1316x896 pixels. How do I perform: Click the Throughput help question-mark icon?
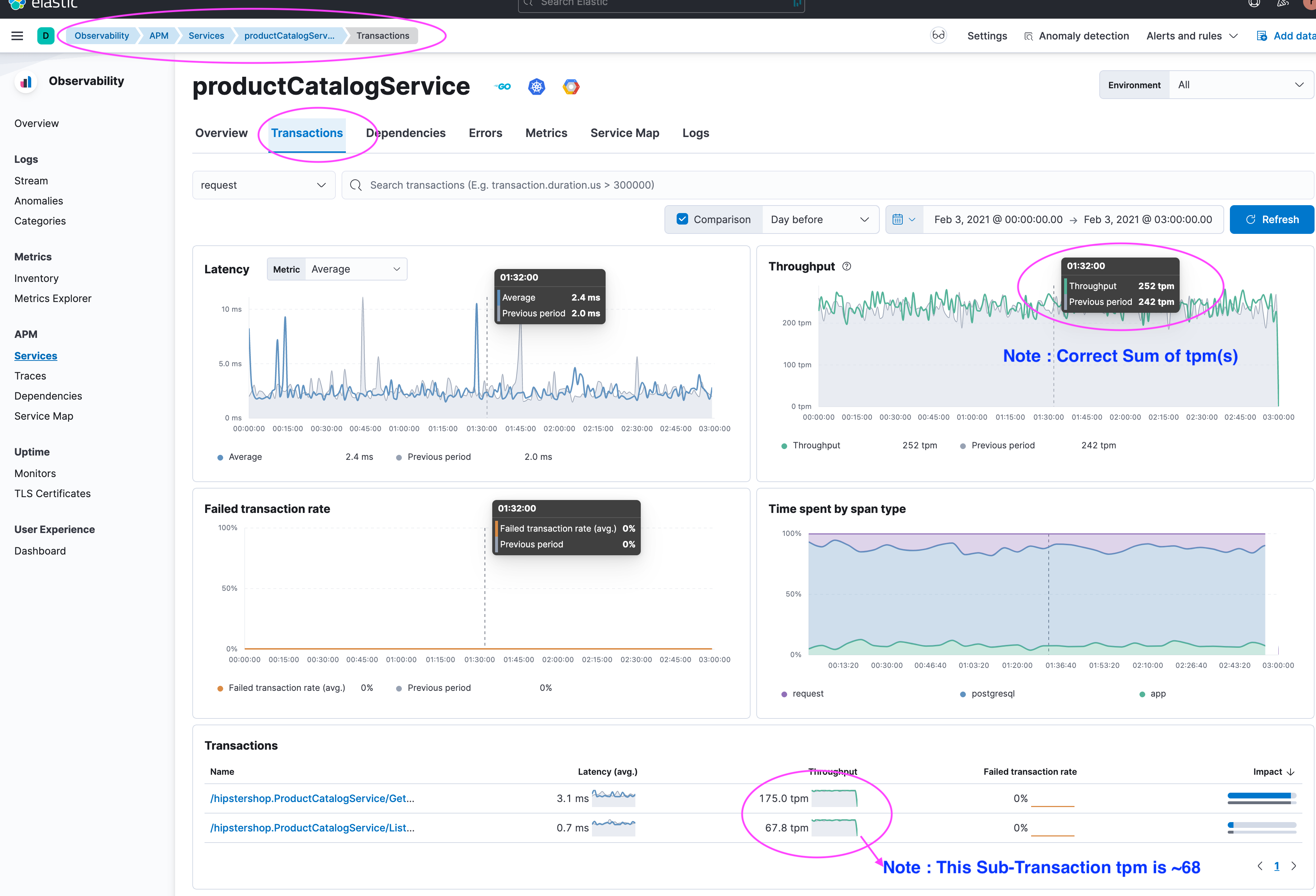pos(847,266)
